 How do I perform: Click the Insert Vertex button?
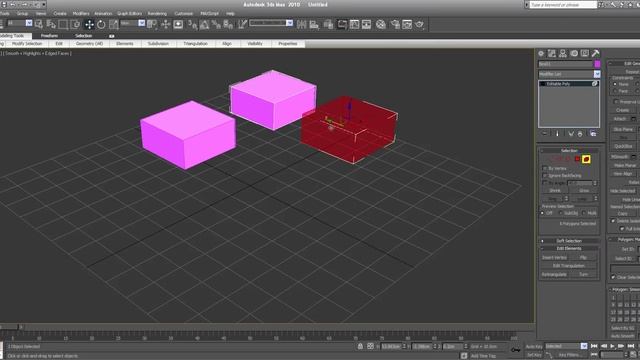[554, 258]
